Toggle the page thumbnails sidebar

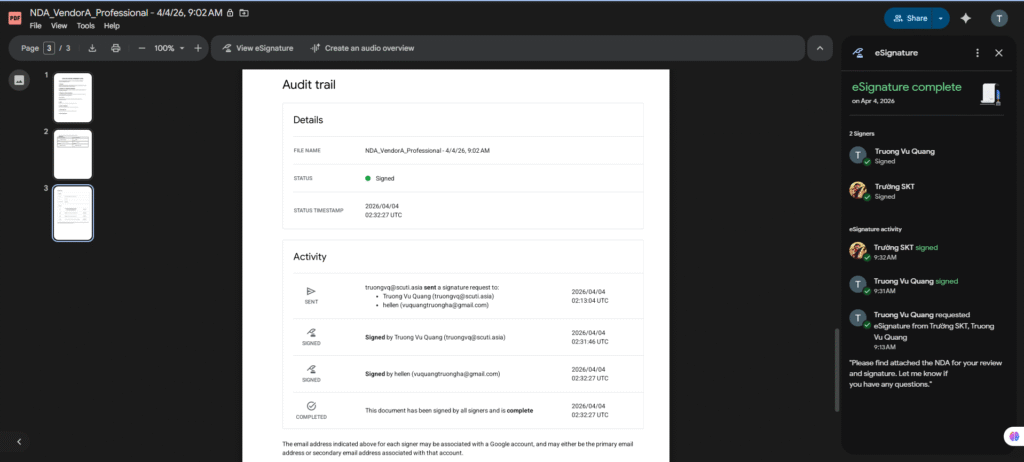pyautogui.click(x=19, y=81)
